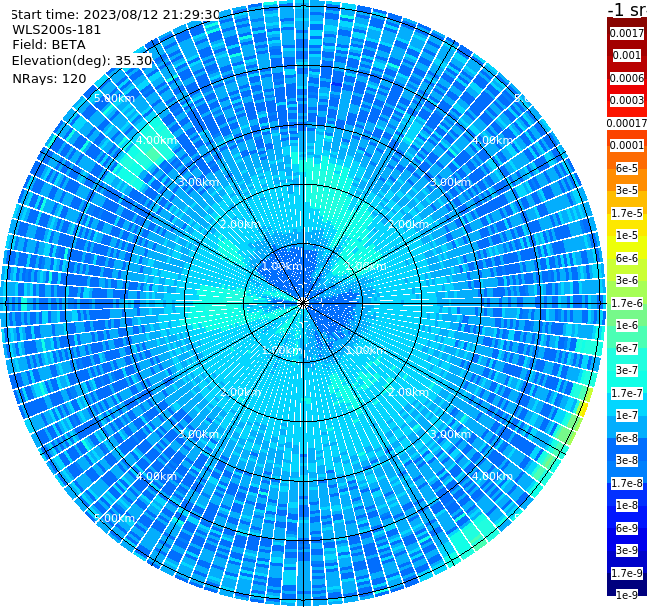Screen dimensions: 647x607
Task: Select the 1.7e-7 colorbar value
Action: point(627,393)
